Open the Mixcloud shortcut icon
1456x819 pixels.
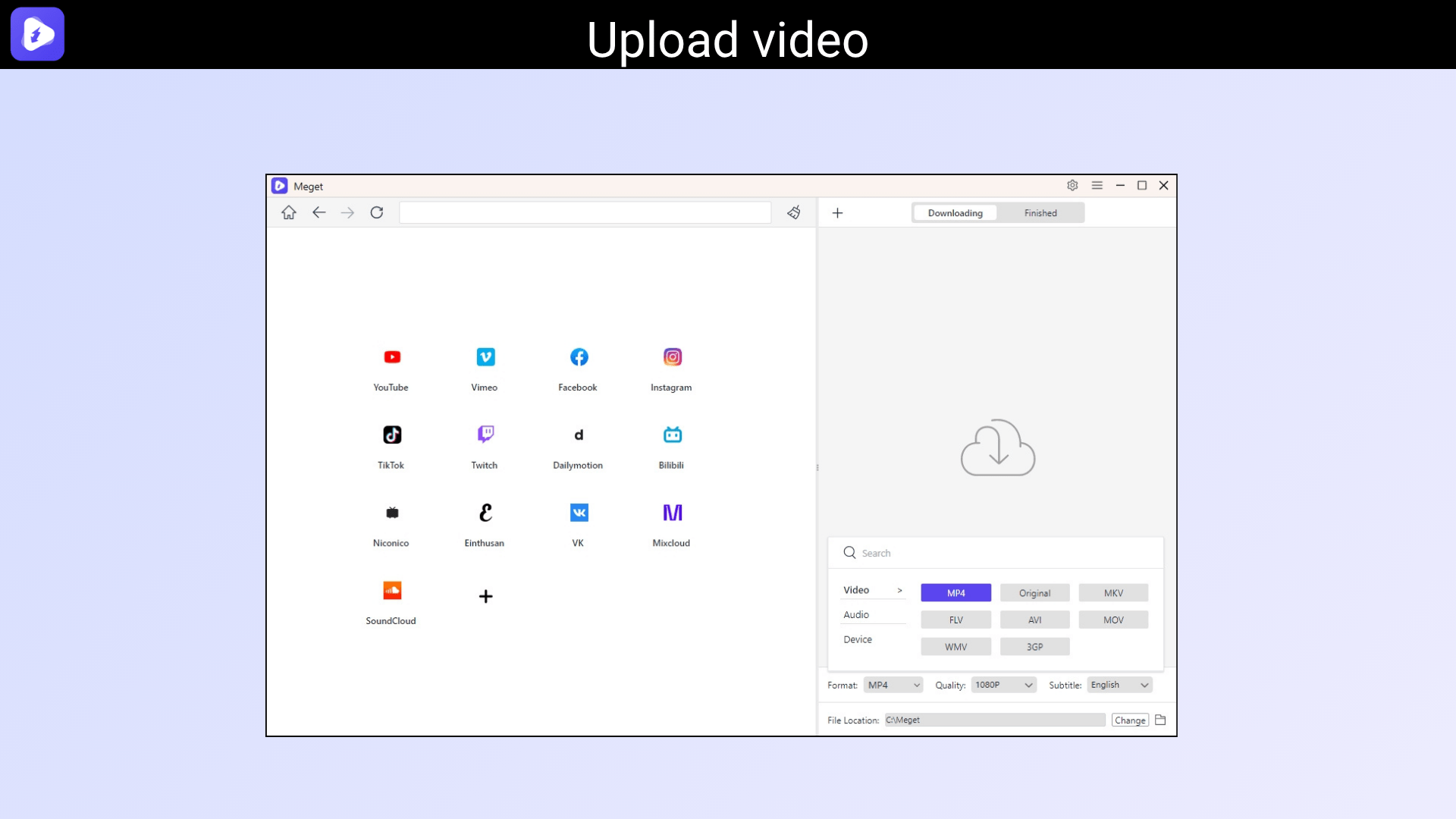[673, 513]
